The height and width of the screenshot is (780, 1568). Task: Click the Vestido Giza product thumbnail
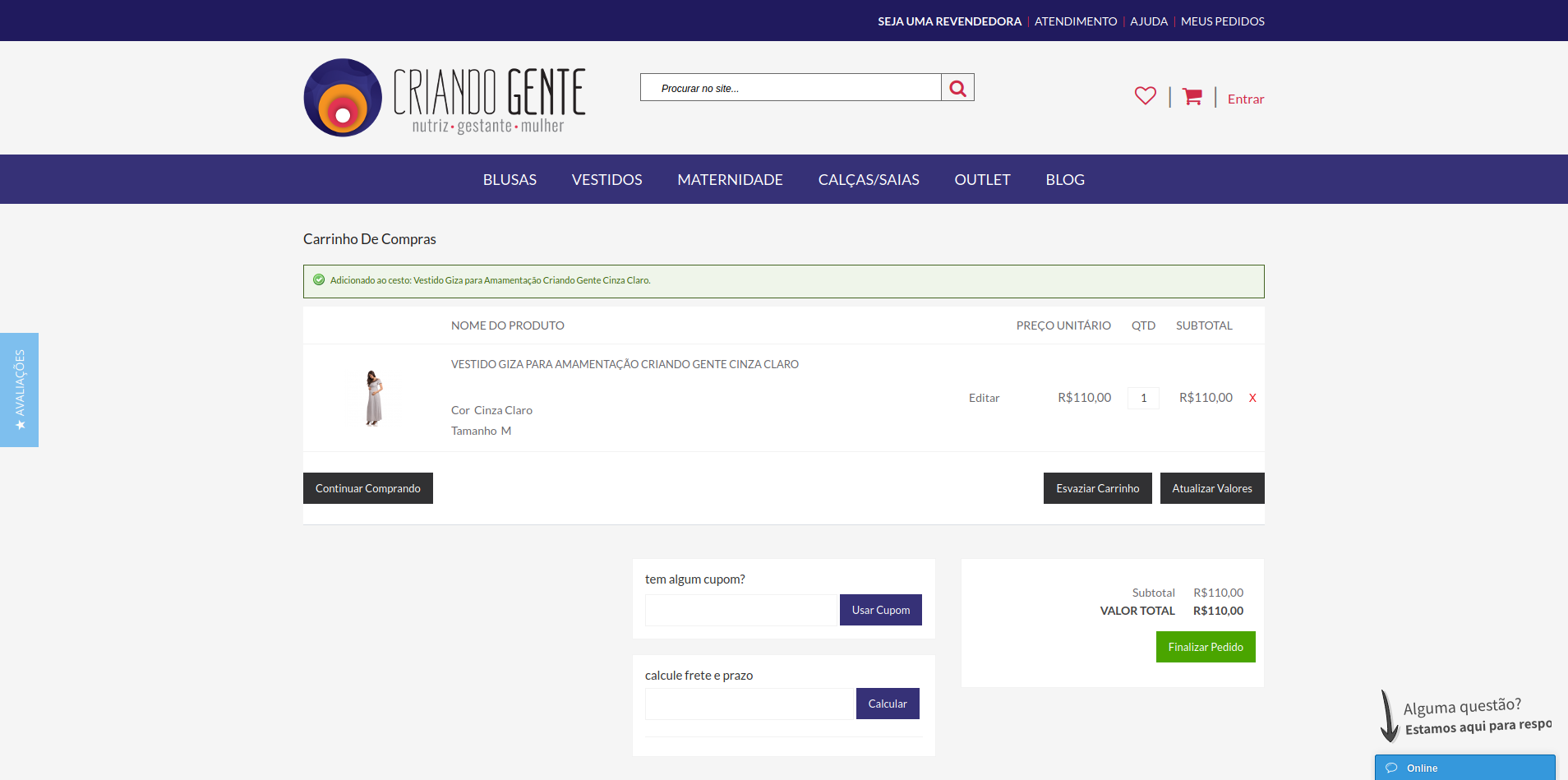pyautogui.click(x=374, y=398)
